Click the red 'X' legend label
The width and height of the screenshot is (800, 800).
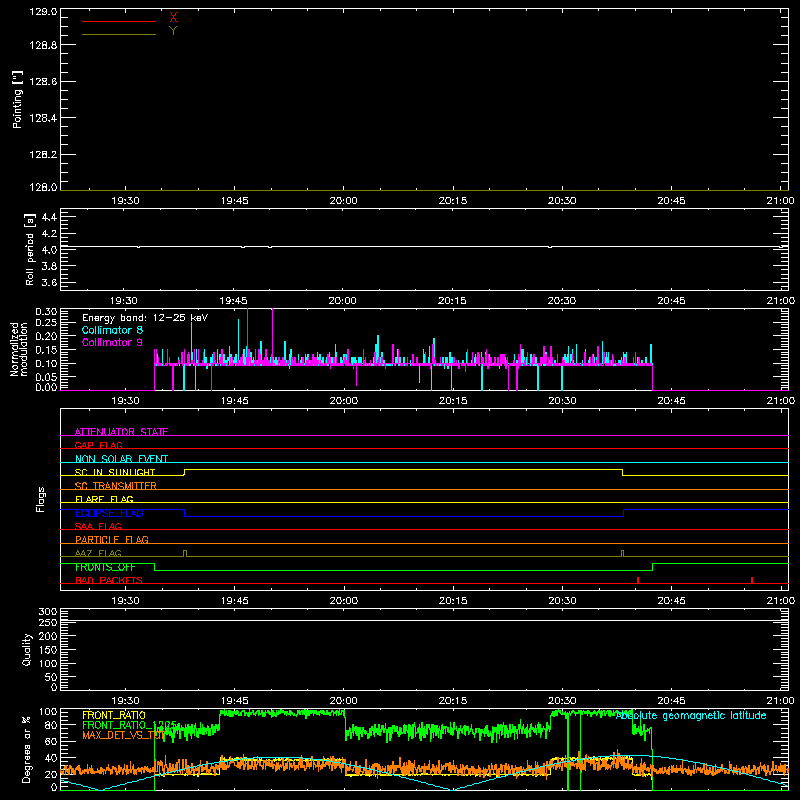(x=173, y=18)
